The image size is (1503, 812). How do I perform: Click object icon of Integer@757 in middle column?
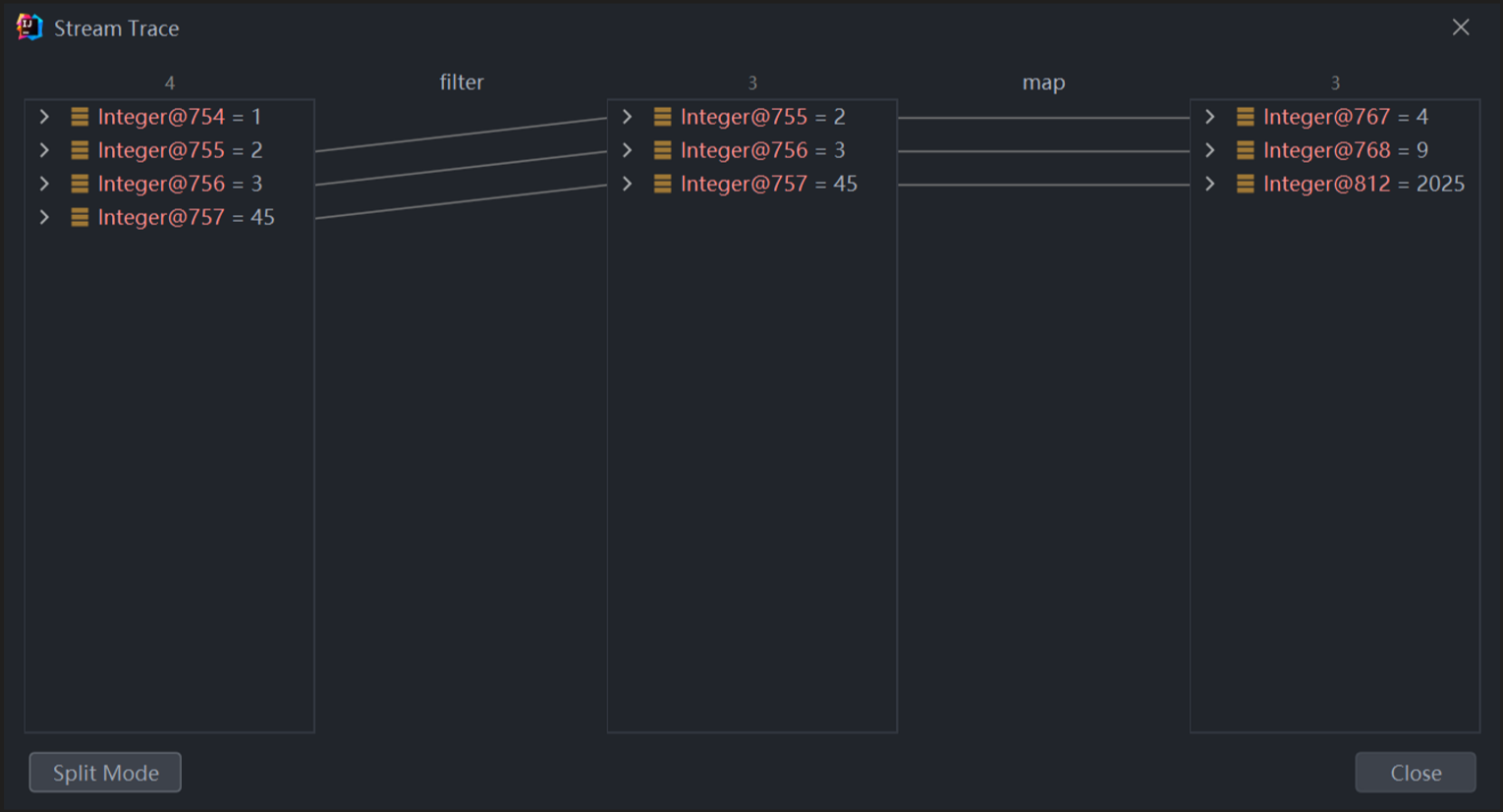(662, 184)
